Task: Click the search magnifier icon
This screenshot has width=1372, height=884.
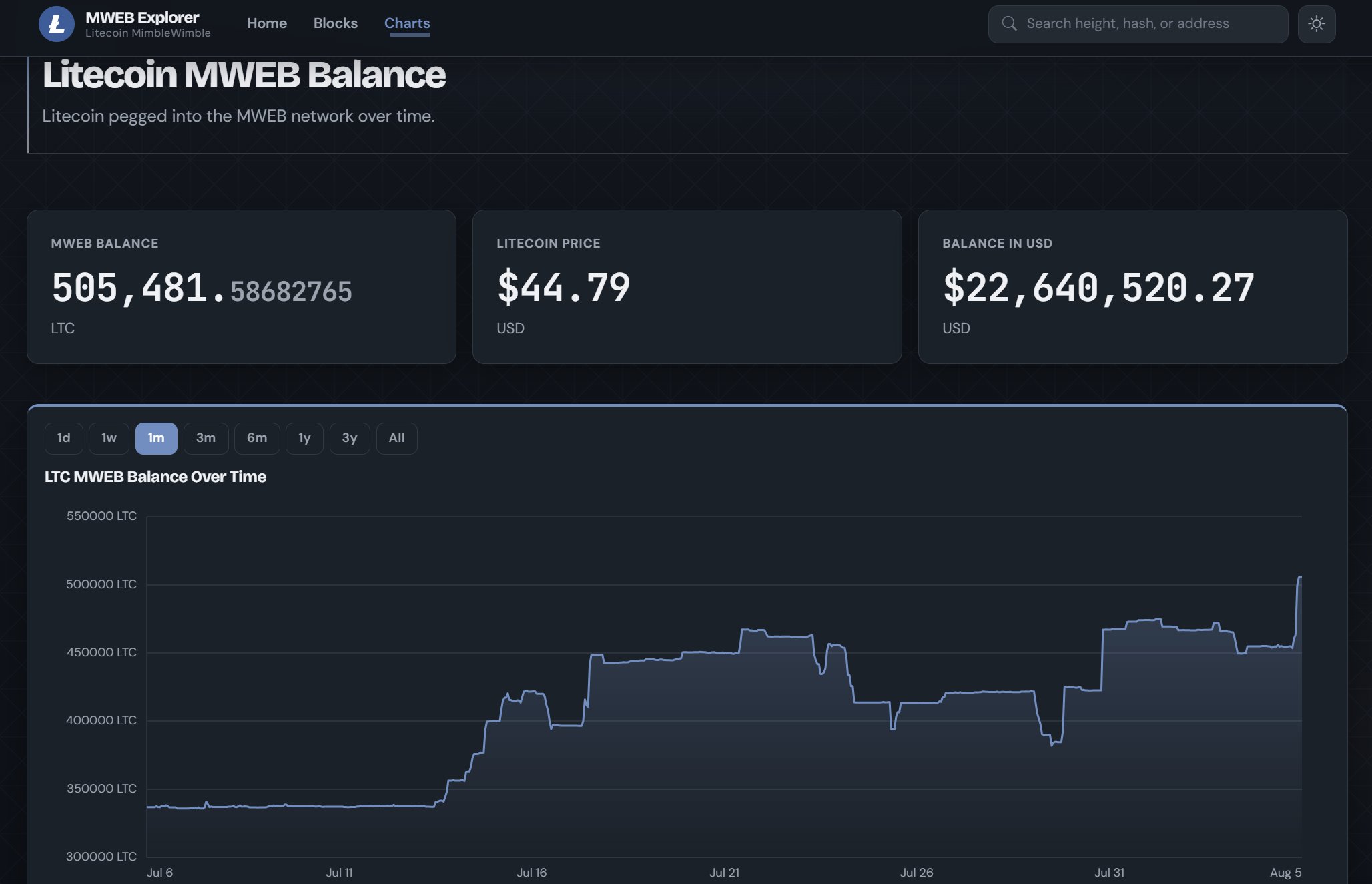Action: coord(1009,24)
